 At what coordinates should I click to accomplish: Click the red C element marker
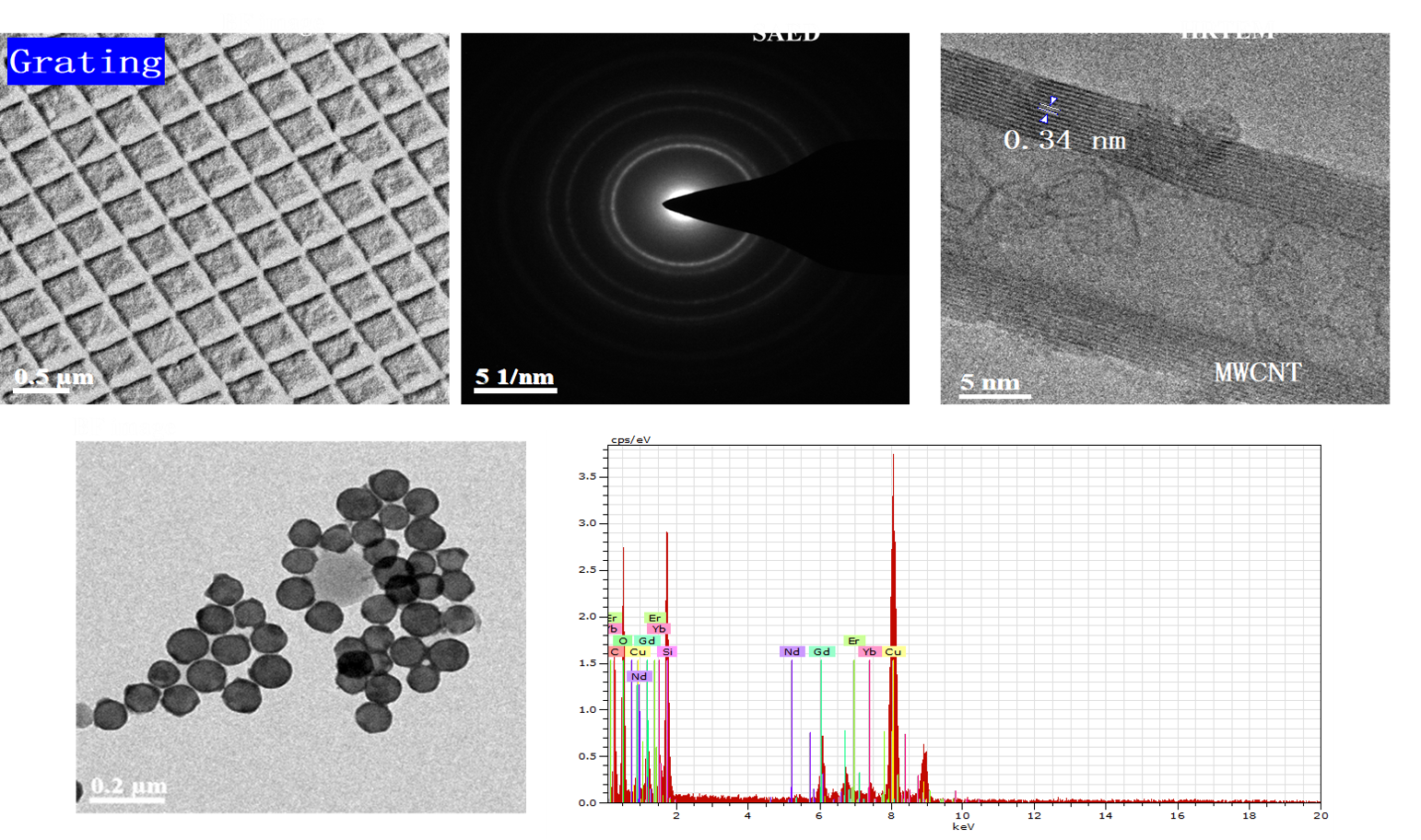coord(615,651)
